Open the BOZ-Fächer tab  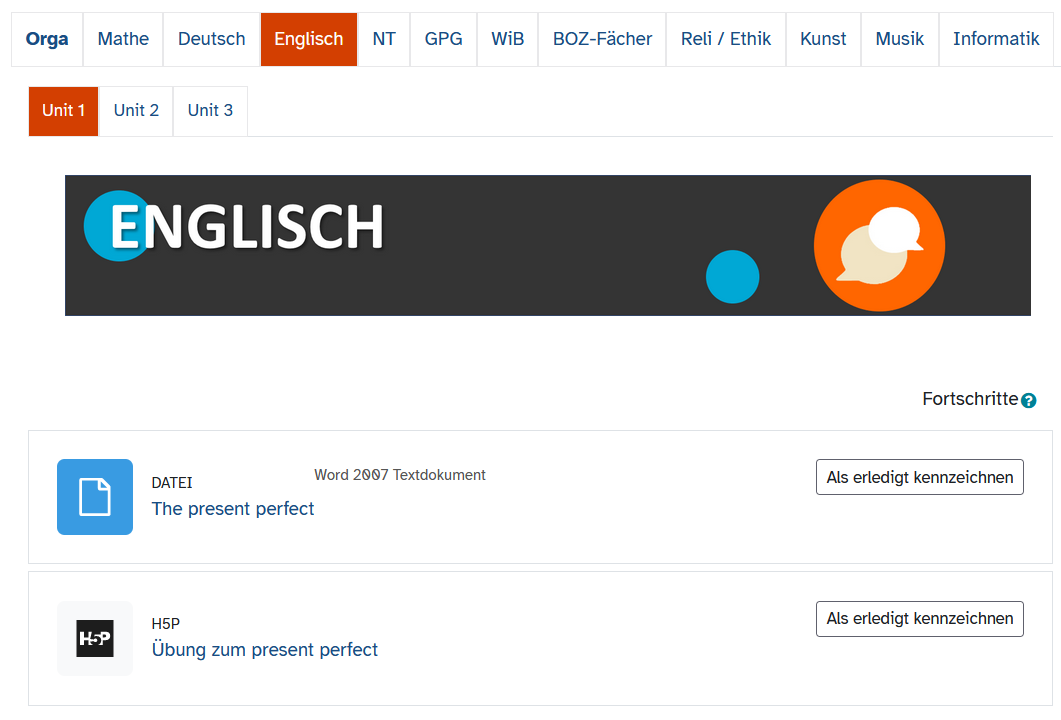pyautogui.click(x=602, y=39)
